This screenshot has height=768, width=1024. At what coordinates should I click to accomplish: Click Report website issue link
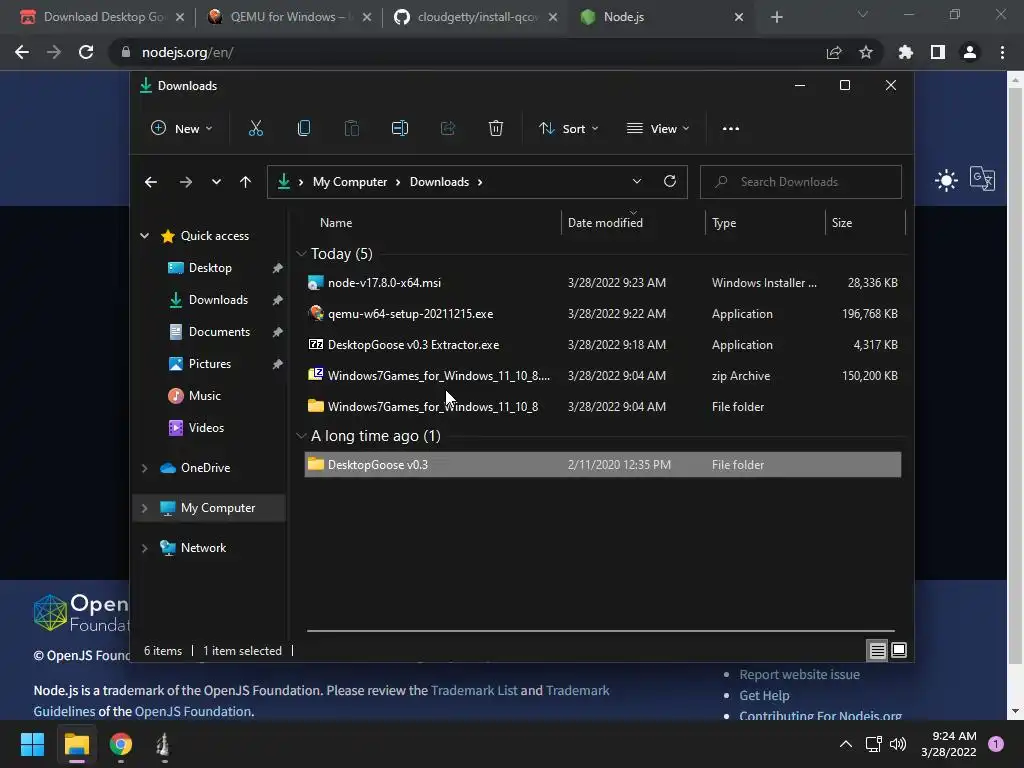[799, 675]
